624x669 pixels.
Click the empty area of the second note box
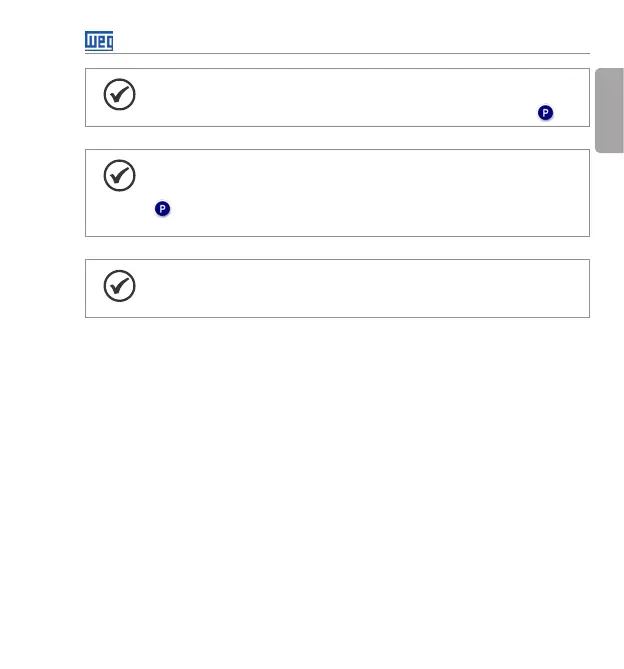[370, 192]
